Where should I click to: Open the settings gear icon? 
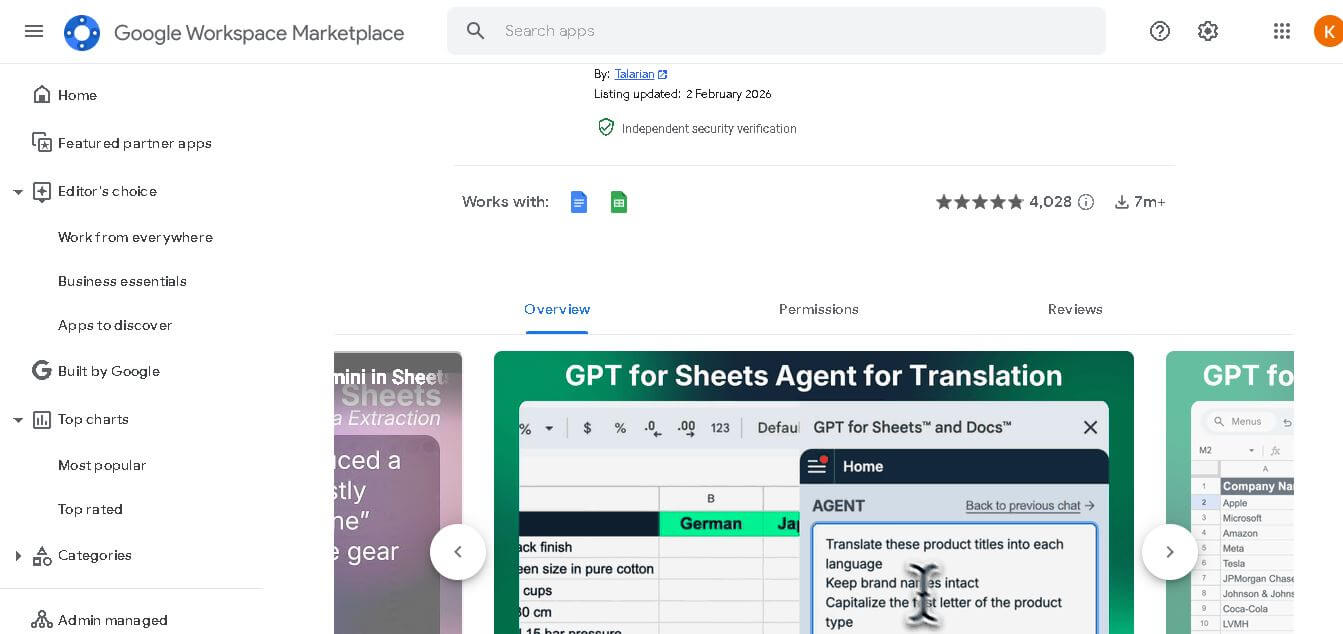click(1208, 31)
